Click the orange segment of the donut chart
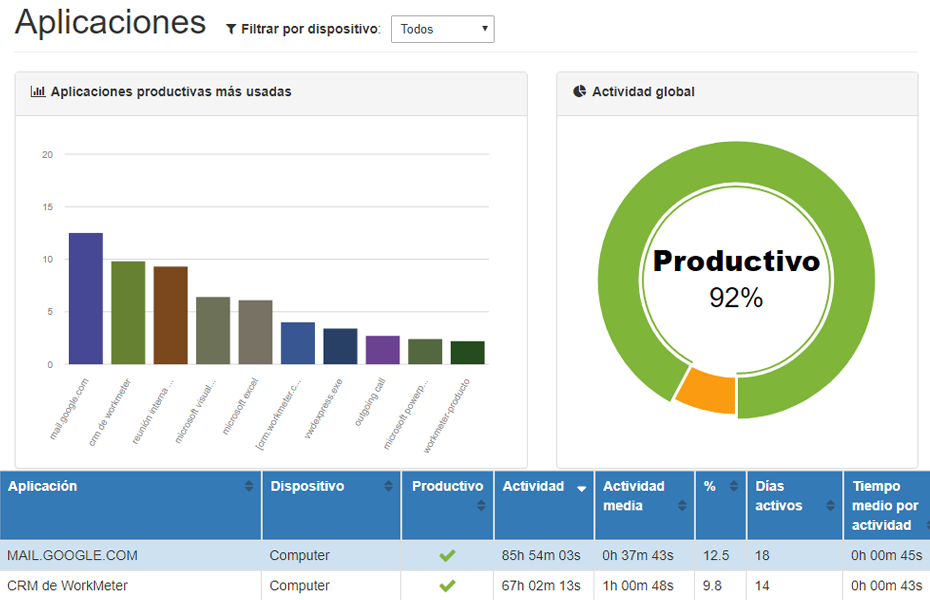This screenshot has height=600, width=930. pos(706,391)
